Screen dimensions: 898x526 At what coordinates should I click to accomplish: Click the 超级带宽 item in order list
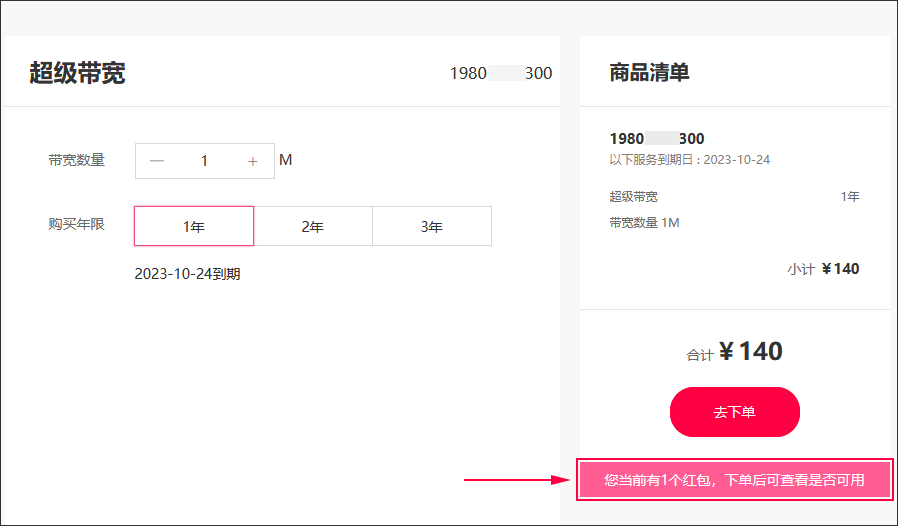(x=633, y=197)
